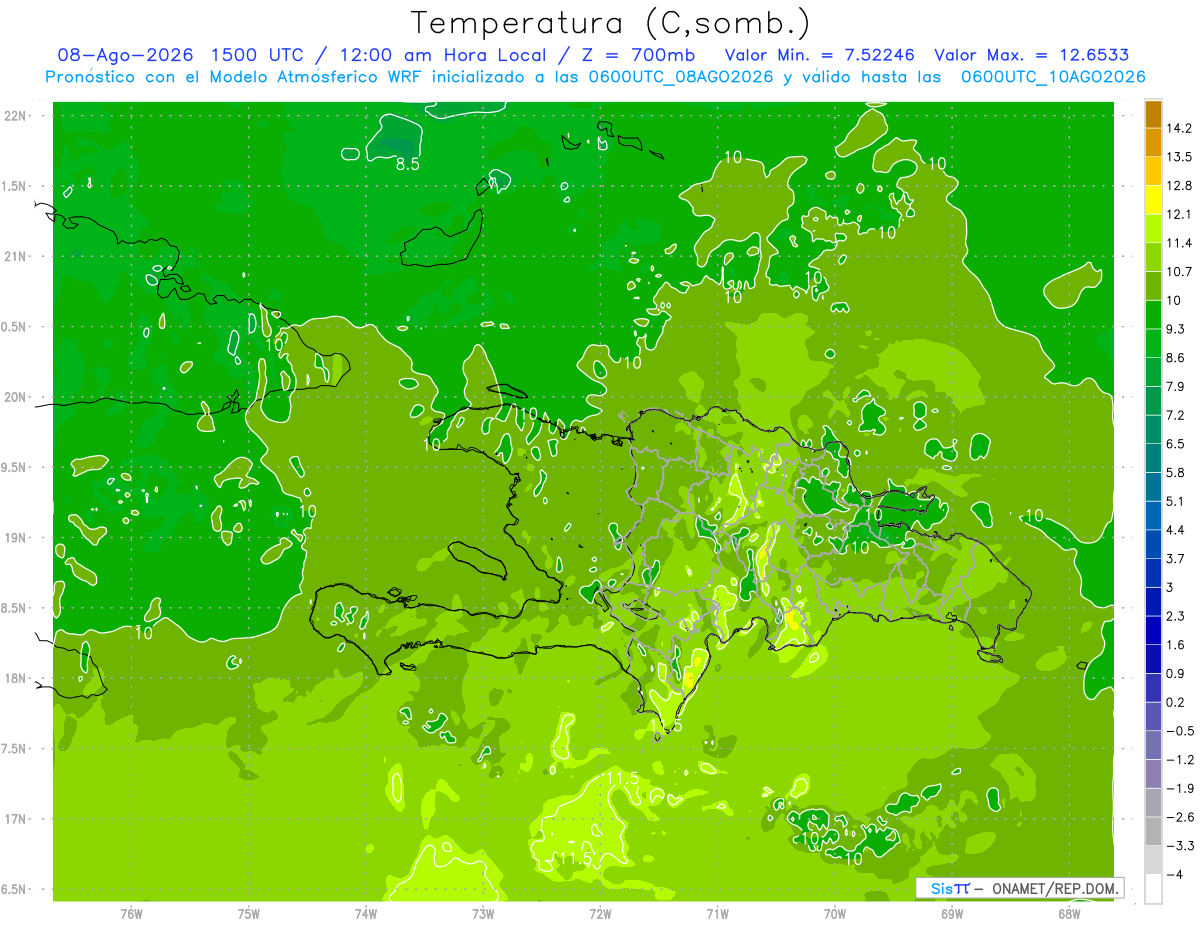Click the '13.5' colorbar value label
1200x927 pixels.
click(x=1180, y=157)
